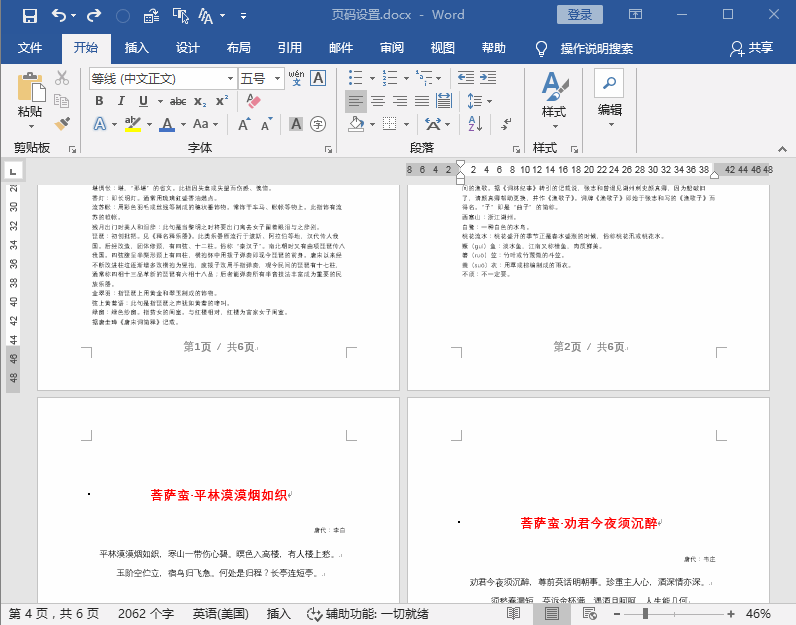This screenshot has height=625, width=796.
Task: Click the 共享 share button
Action: tap(751, 48)
